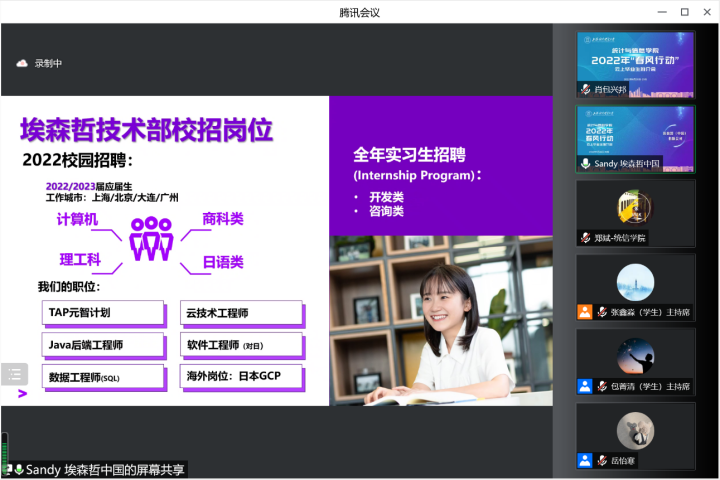
Task: Open the slide outline list icon
Action: tap(14, 375)
